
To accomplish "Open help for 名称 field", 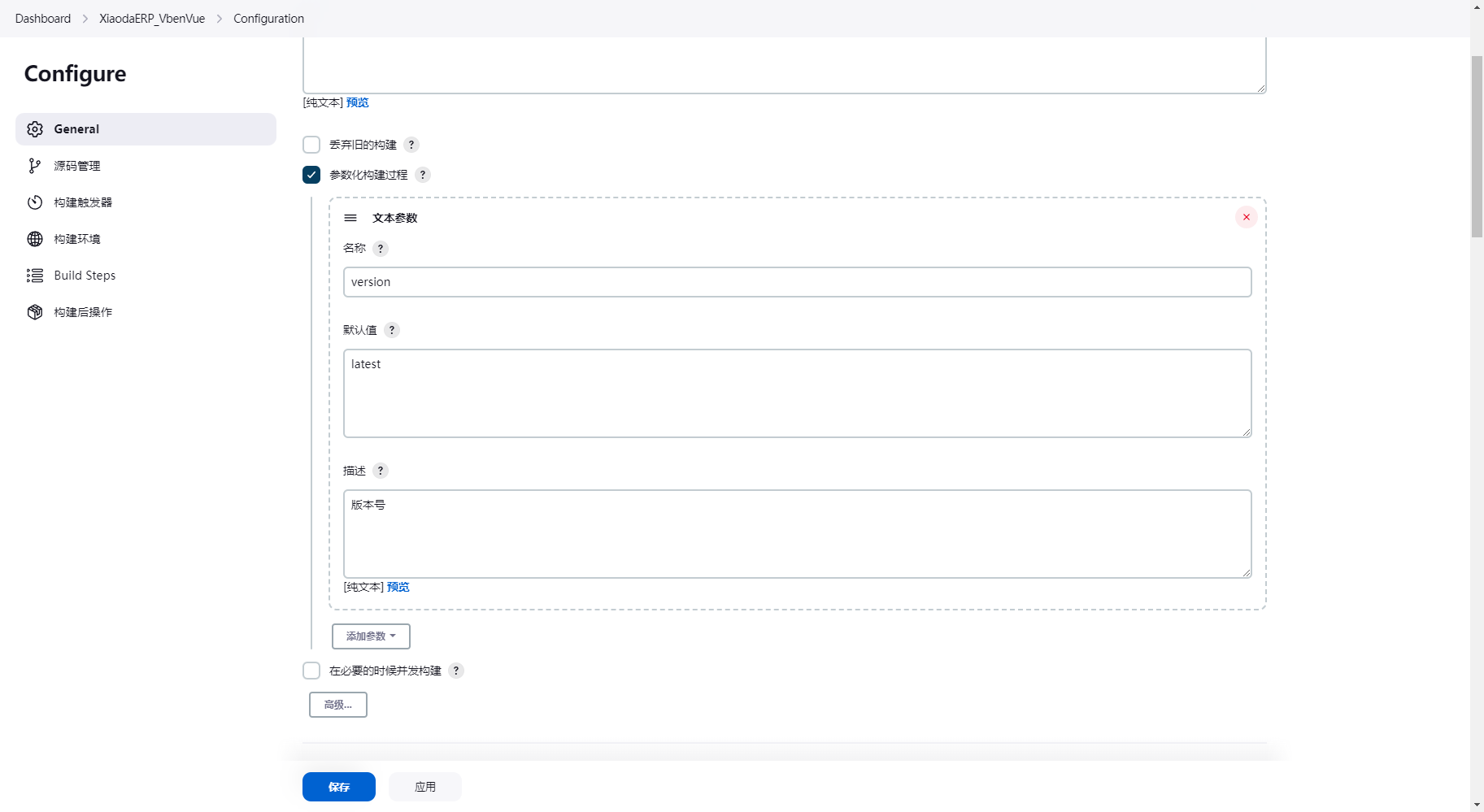I will click(380, 249).
